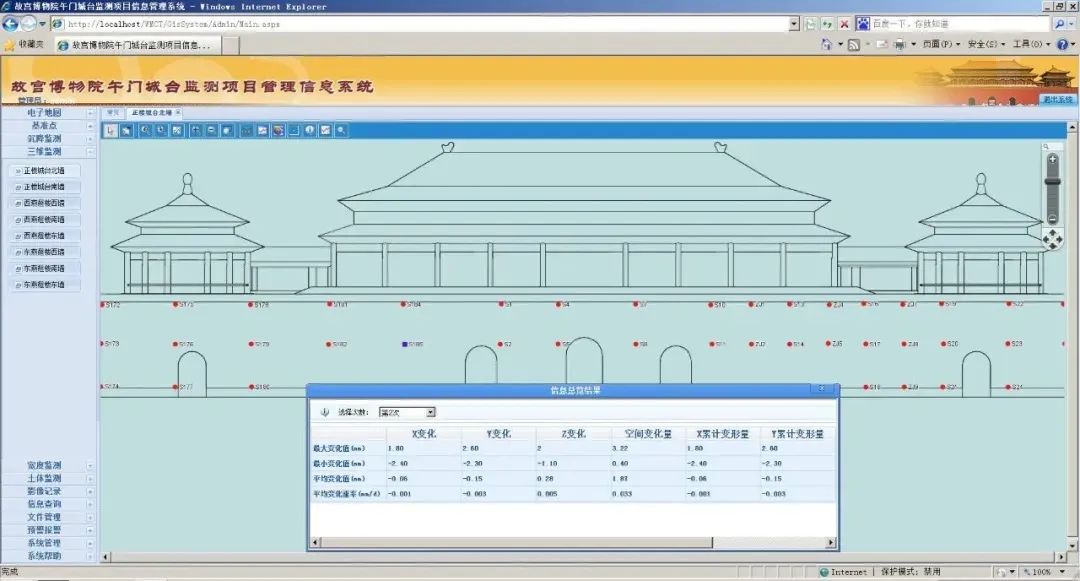Click the X变化 column header
Image resolution: width=1080 pixels, height=581 pixels.
(424, 434)
